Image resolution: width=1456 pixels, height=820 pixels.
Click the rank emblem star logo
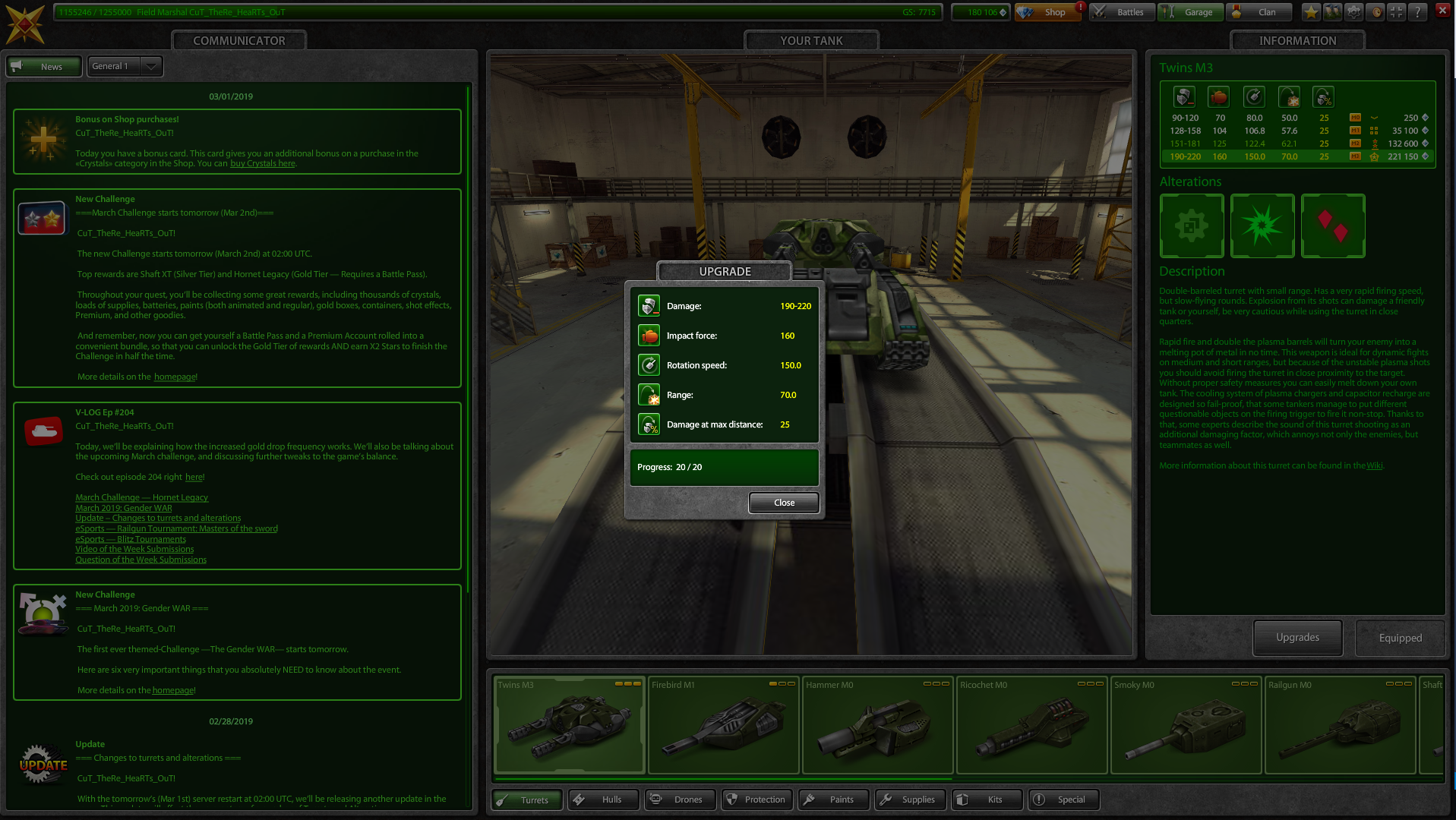(25, 25)
